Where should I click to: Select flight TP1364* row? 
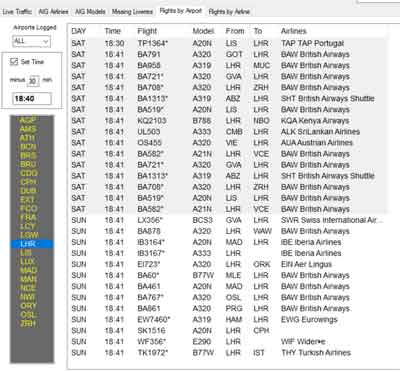coord(229,43)
